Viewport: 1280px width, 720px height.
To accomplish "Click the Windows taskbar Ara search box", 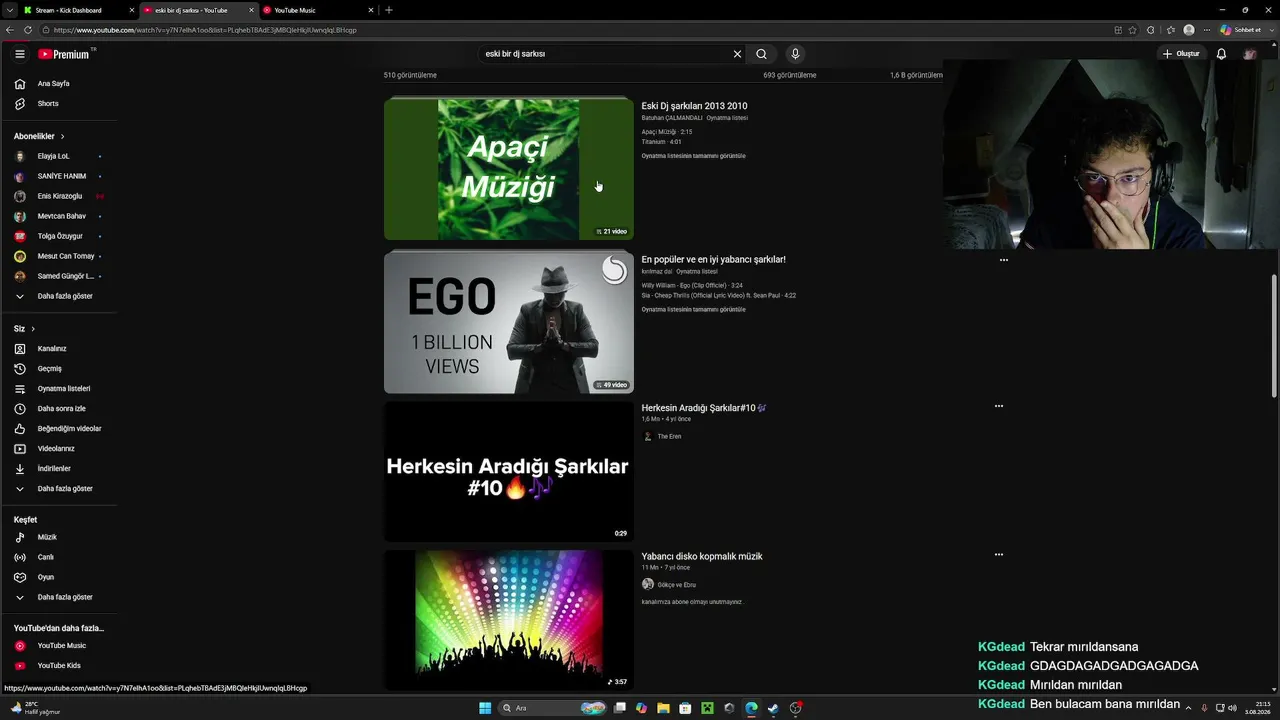I will click(x=553, y=708).
